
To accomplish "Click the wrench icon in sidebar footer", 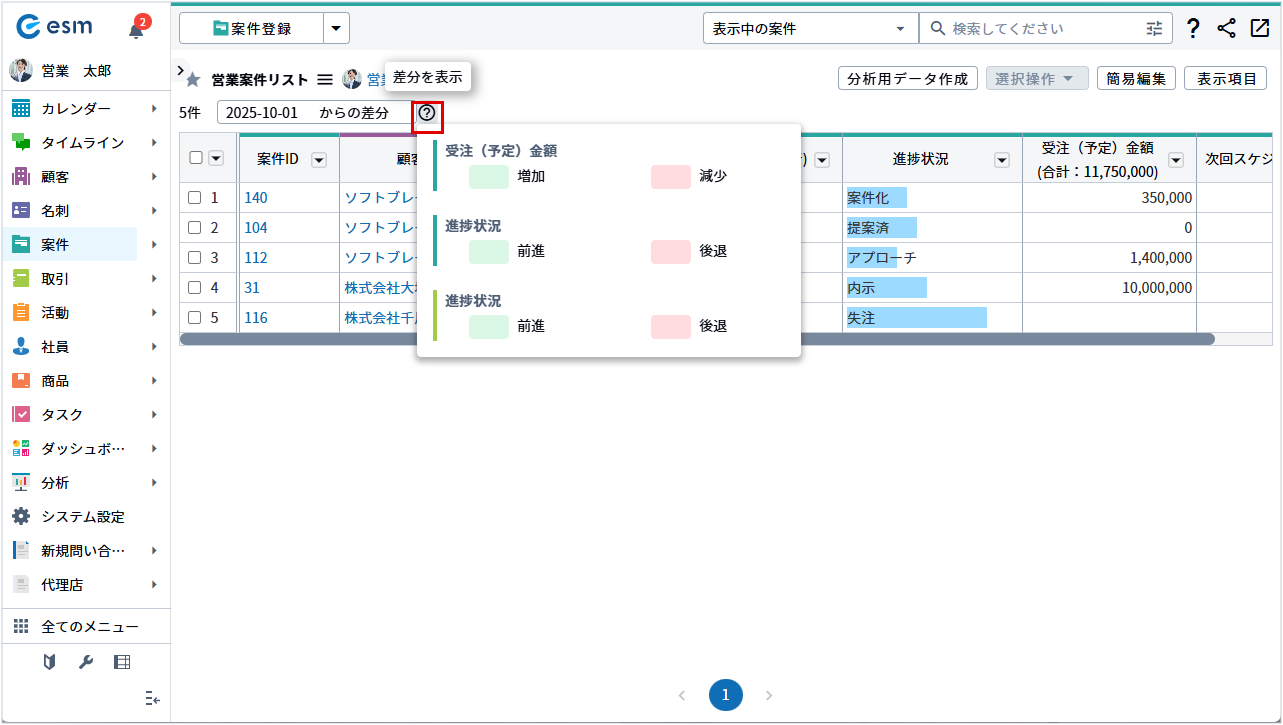I will tap(86, 662).
